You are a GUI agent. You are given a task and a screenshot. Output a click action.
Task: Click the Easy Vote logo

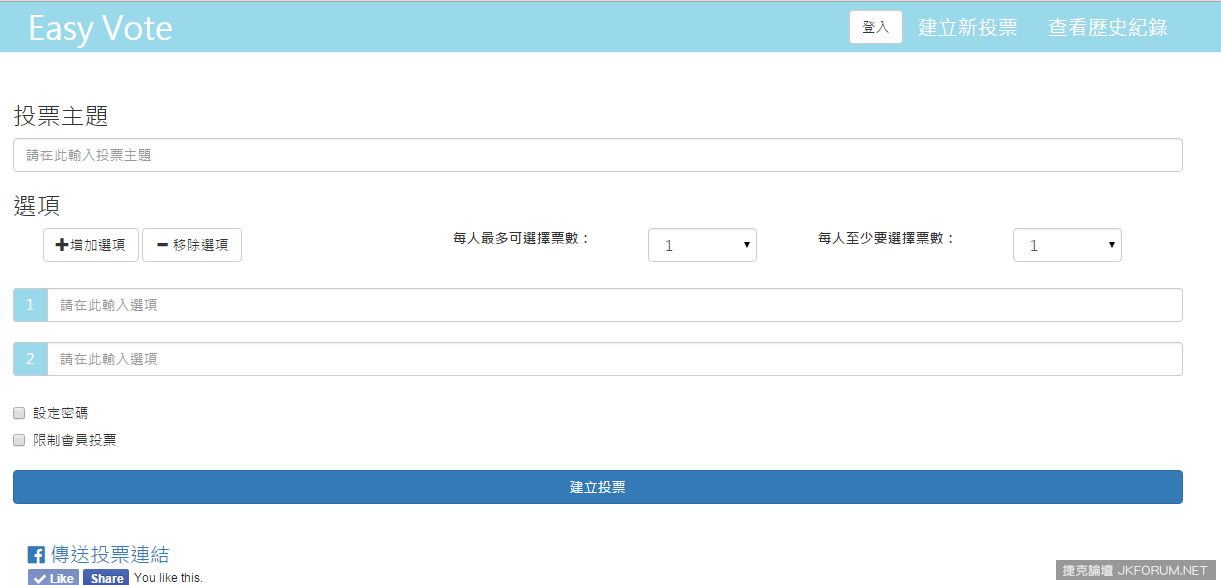point(100,28)
